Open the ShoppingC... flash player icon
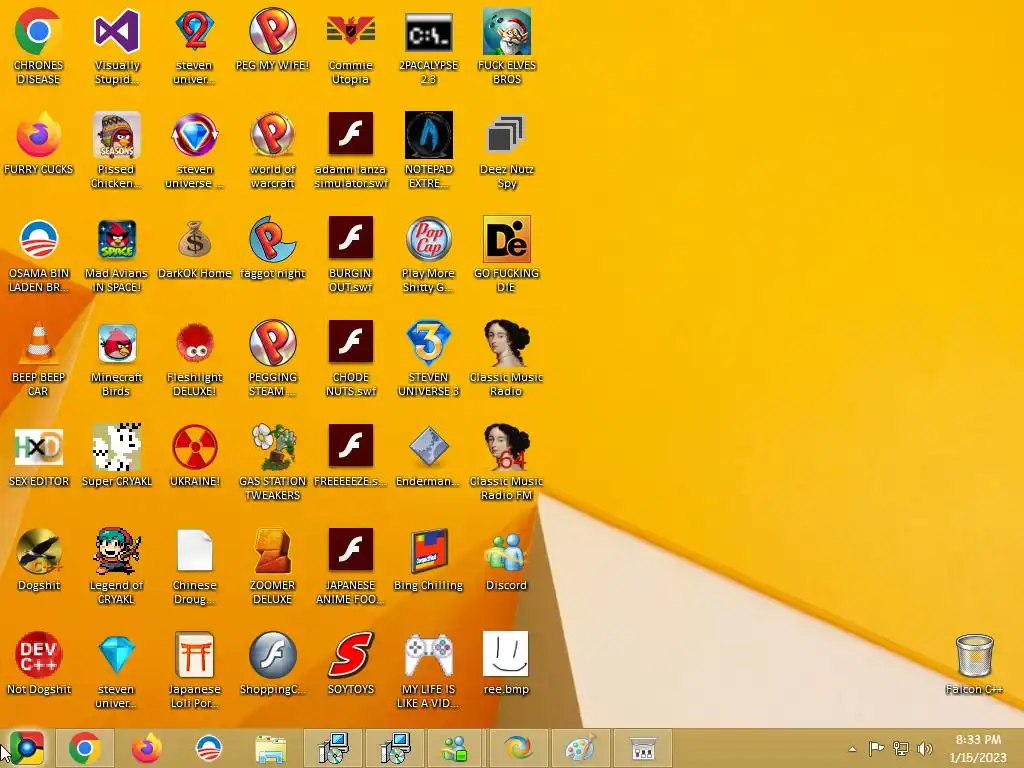Screen dimensions: 1024x768 (x=272, y=654)
